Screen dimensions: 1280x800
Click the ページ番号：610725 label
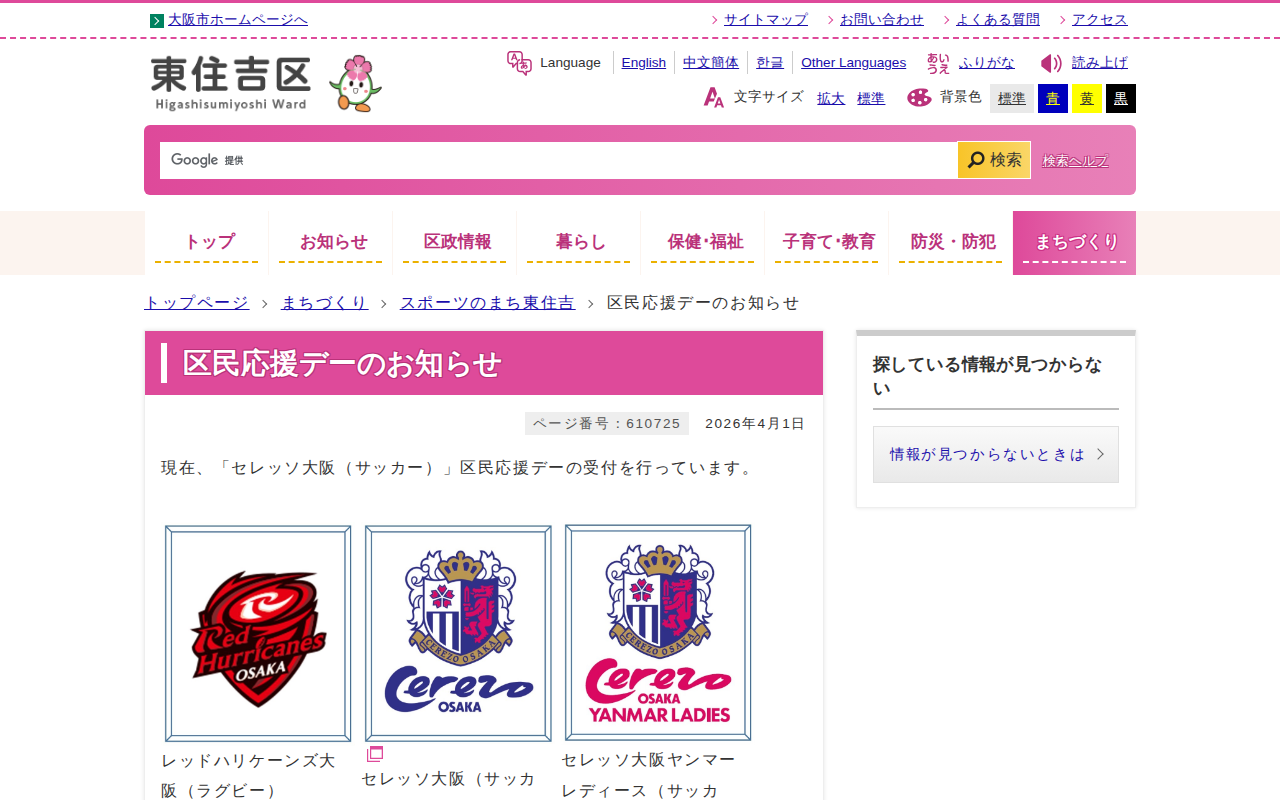[x=607, y=424]
